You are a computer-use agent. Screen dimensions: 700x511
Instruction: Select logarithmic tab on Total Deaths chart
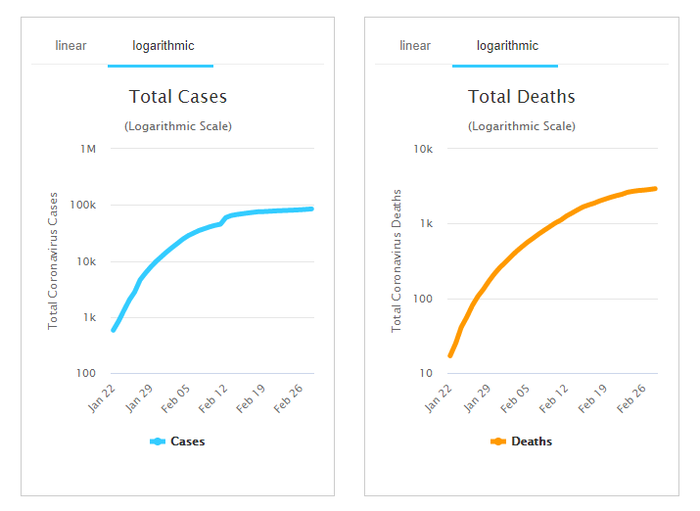507,46
